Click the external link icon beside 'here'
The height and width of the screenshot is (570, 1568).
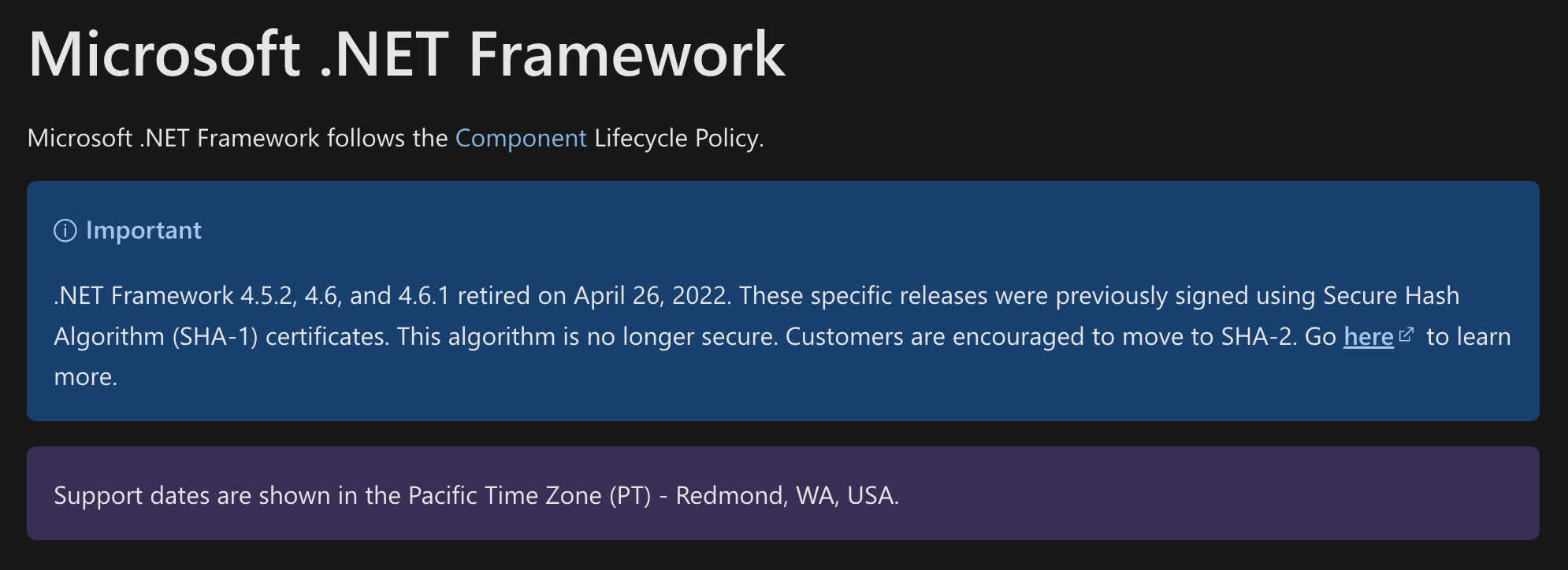tap(1406, 335)
